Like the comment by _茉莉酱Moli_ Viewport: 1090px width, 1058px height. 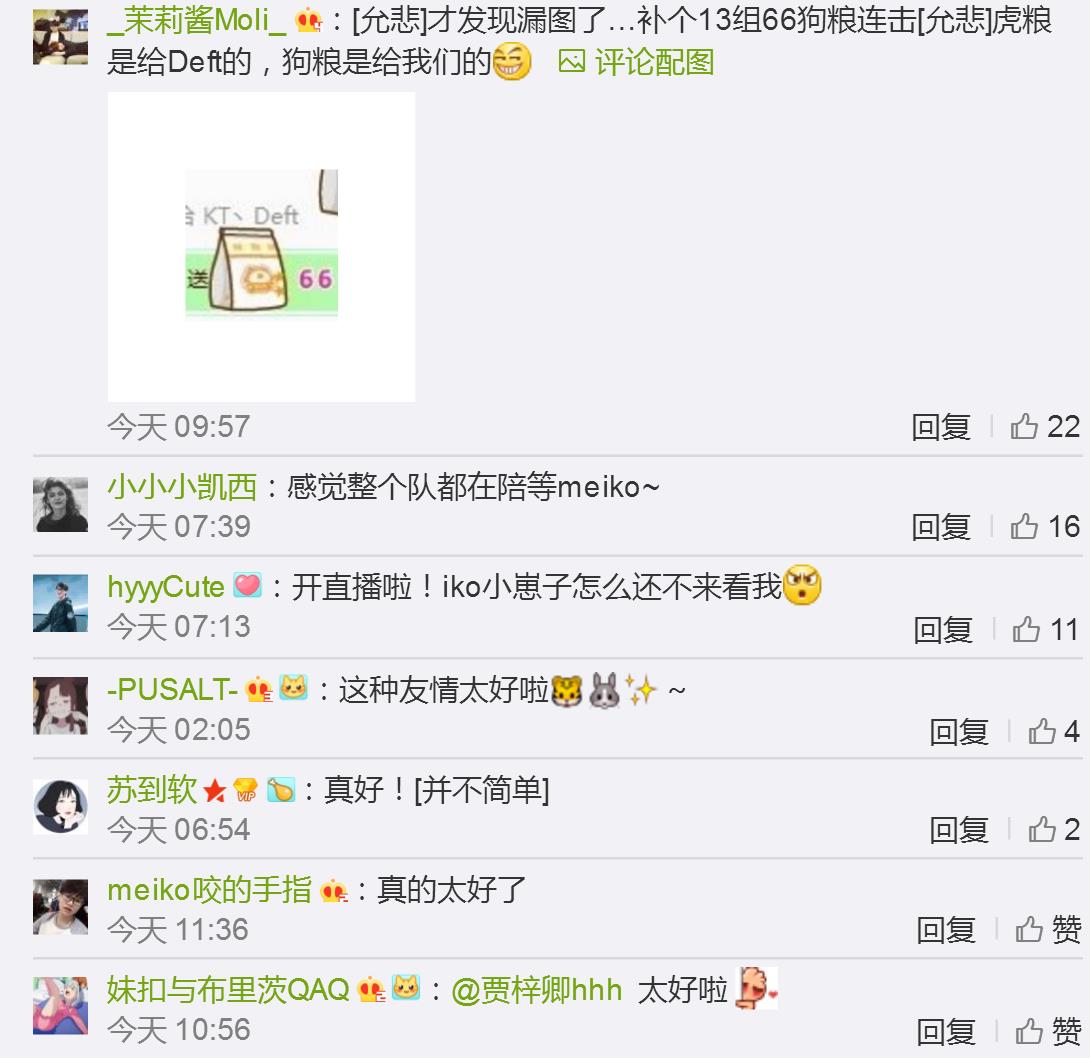(x=1045, y=426)
